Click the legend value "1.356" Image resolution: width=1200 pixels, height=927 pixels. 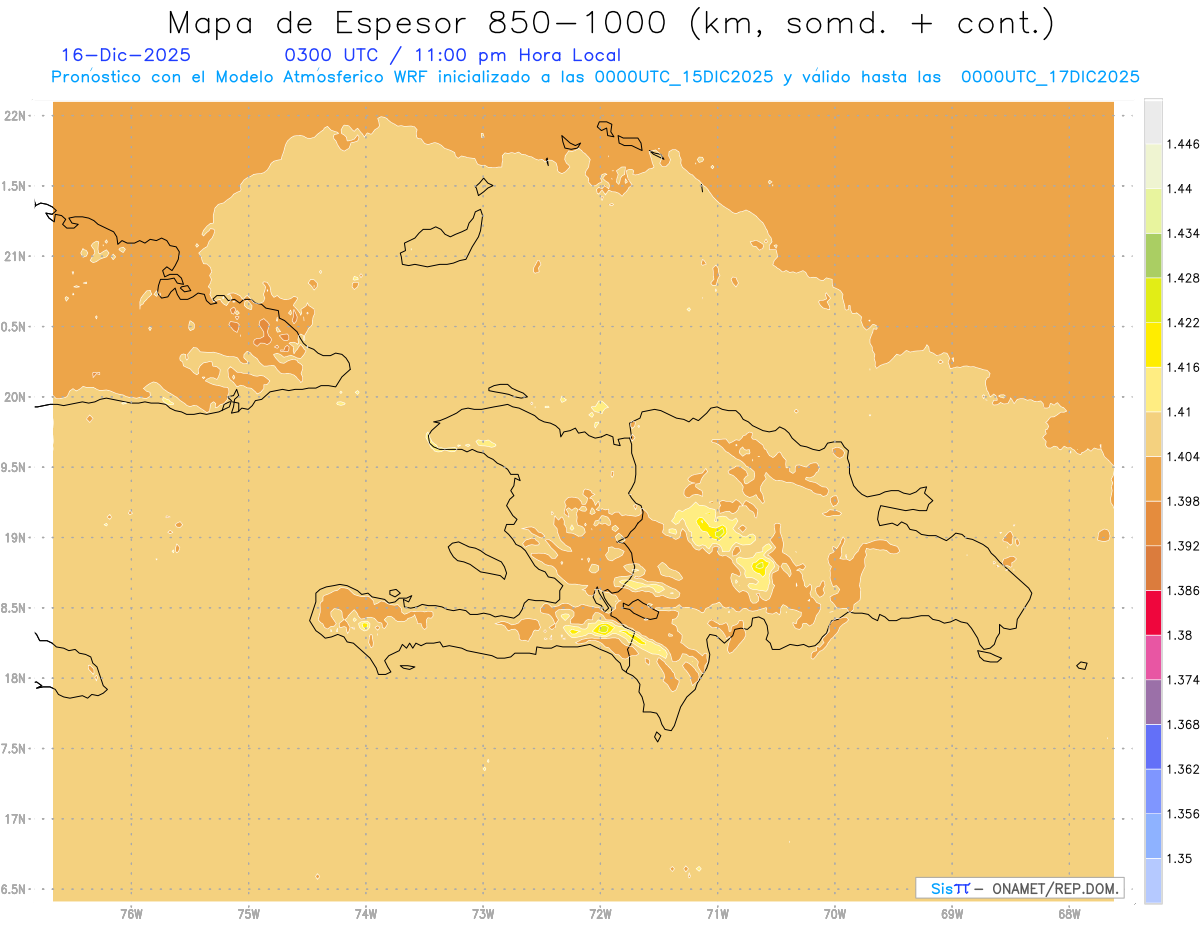pyautogui.click(x=1182, y=813)
